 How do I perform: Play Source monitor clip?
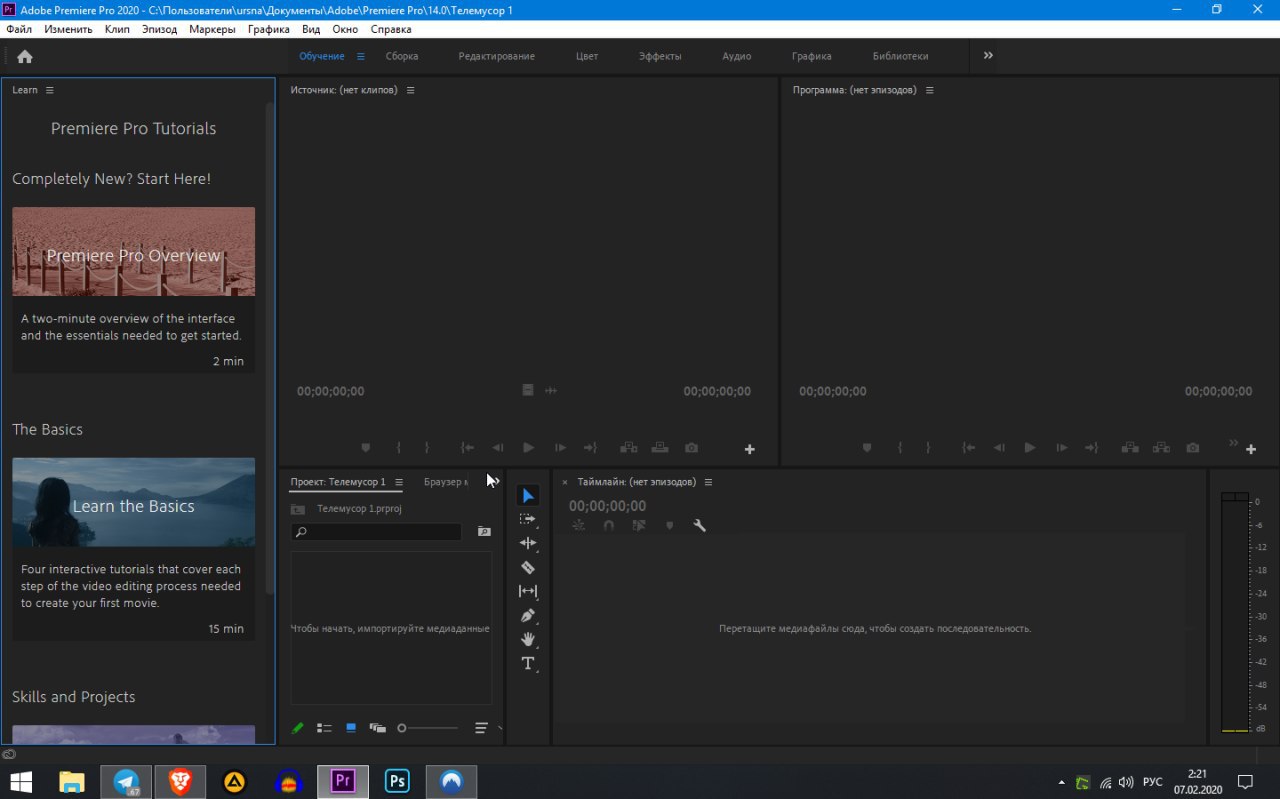click(x=529, y=448)
